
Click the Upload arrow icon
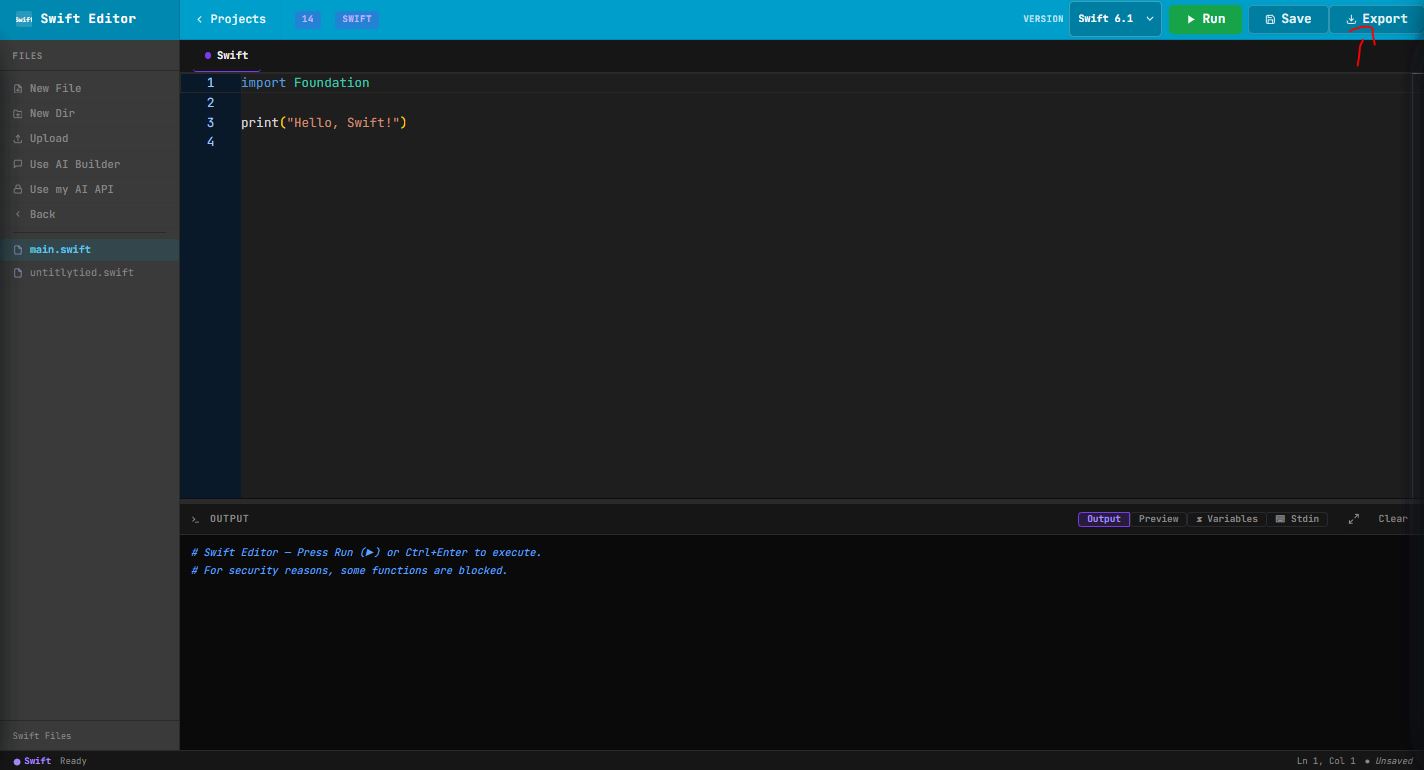click(x=18, y=139)
